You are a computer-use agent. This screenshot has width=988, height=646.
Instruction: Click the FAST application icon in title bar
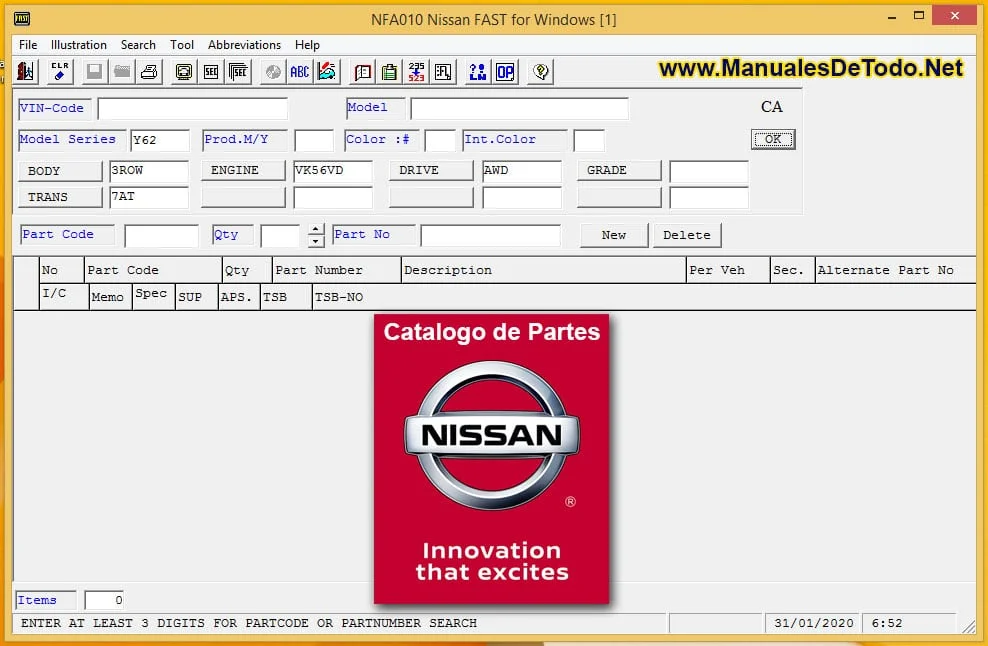(x=22, y=19)
